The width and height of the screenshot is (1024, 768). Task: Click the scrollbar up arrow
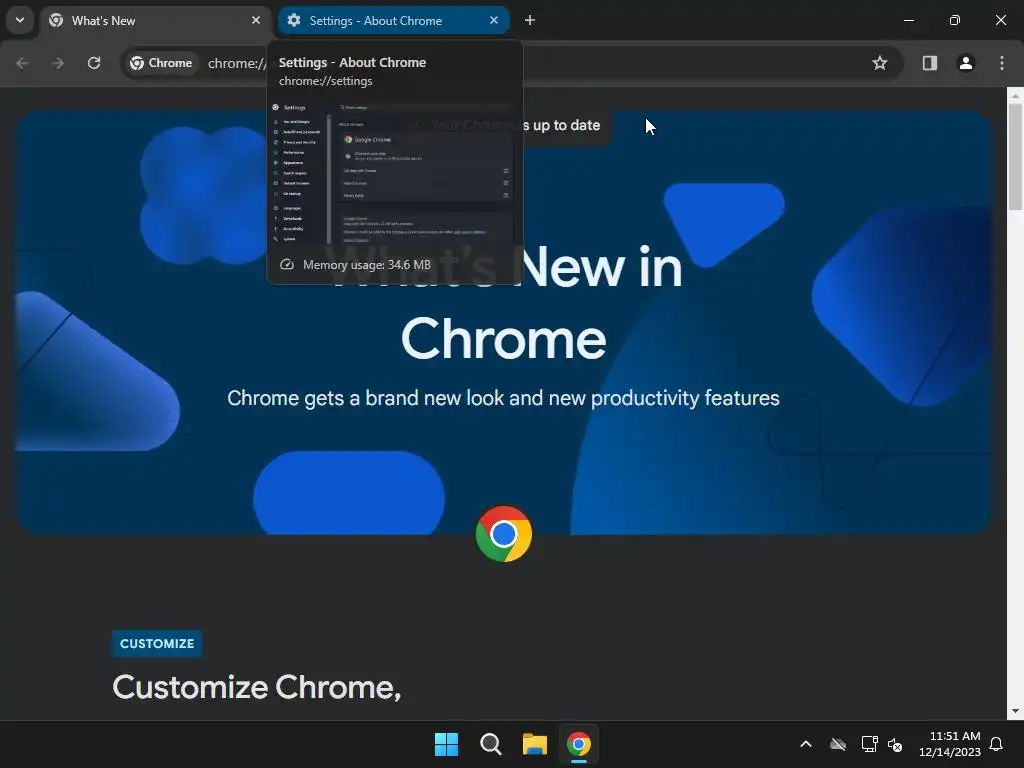(1015, 95)
